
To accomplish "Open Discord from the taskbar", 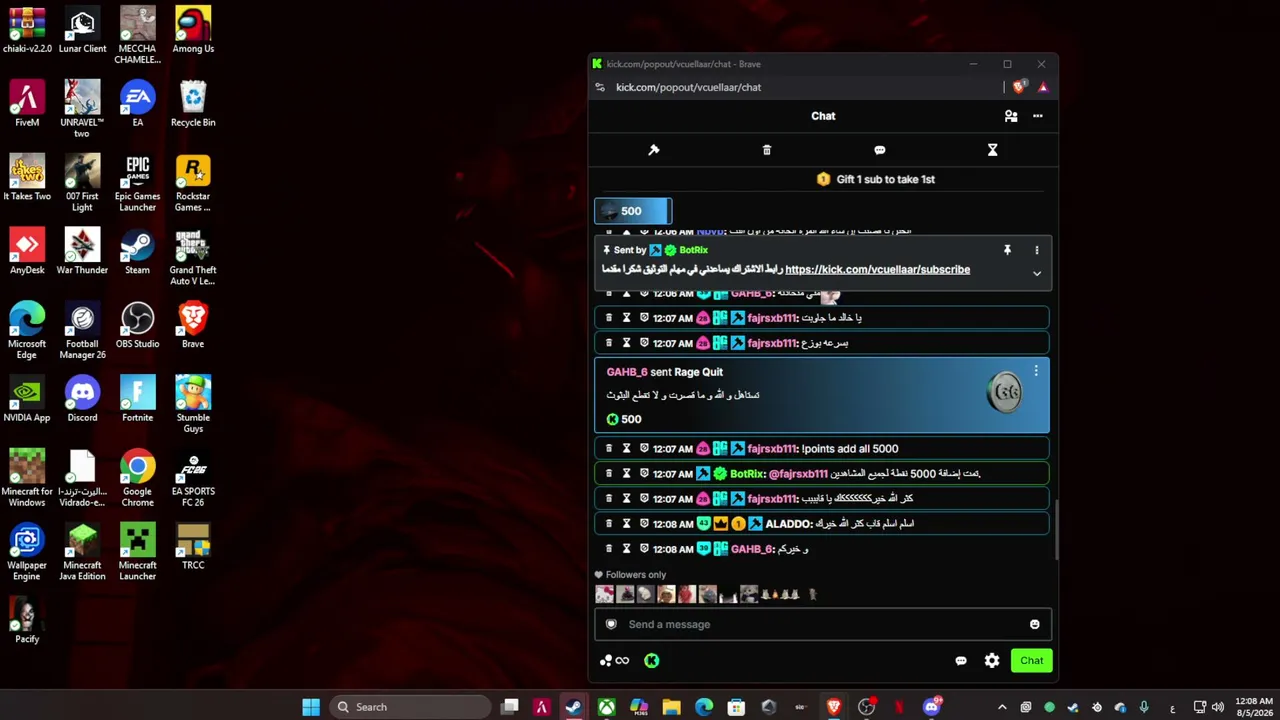I will pos(932,707).
